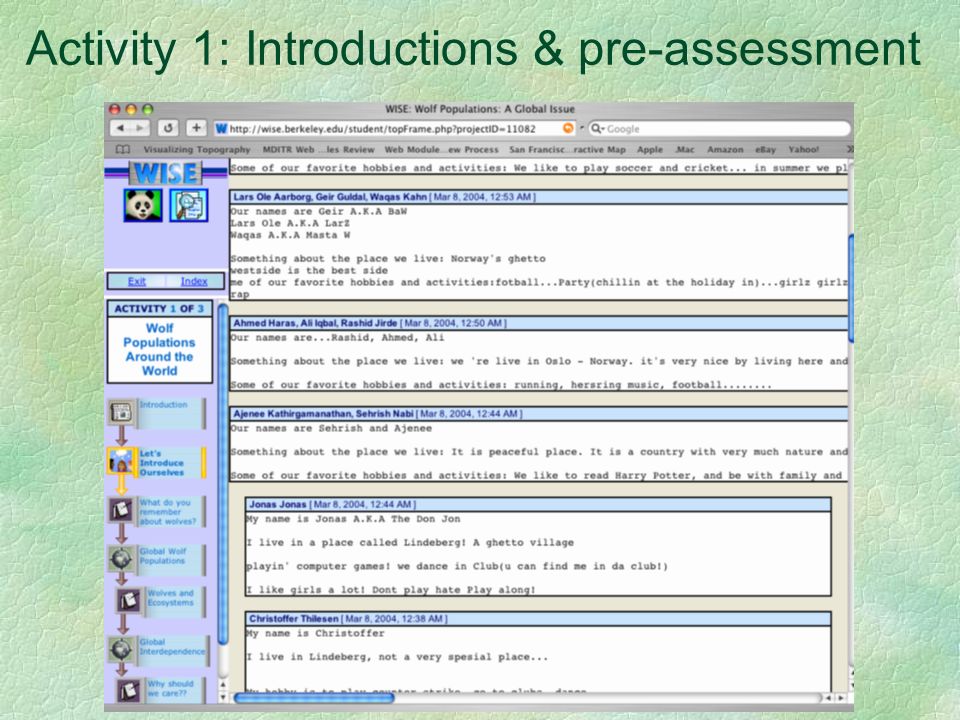Click the Google search magnifier icon
Image resolution: width=960 pixels, height=720 pixels.
coord(596,129)
